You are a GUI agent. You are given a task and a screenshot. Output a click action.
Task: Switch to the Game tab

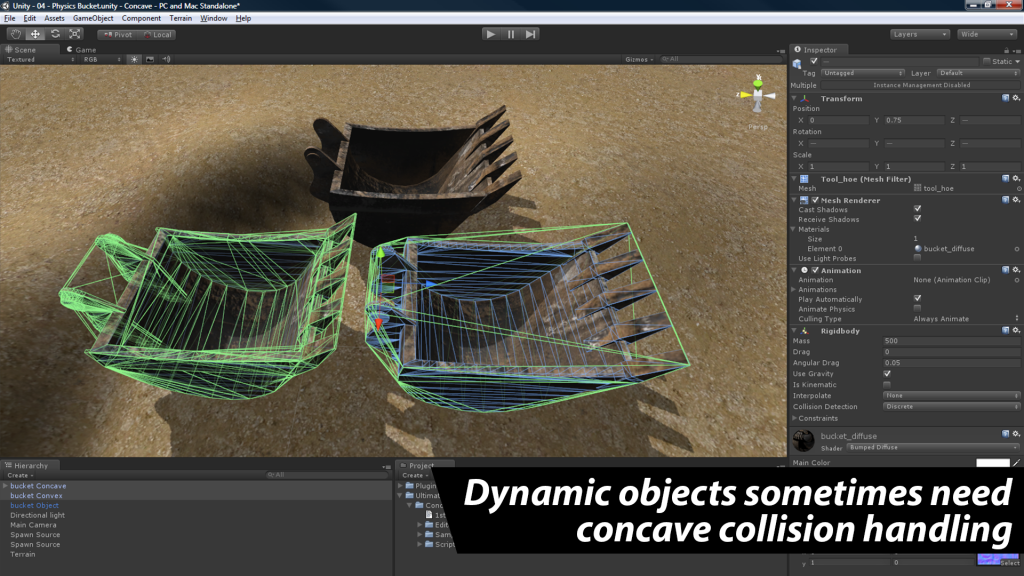[86, 49]
